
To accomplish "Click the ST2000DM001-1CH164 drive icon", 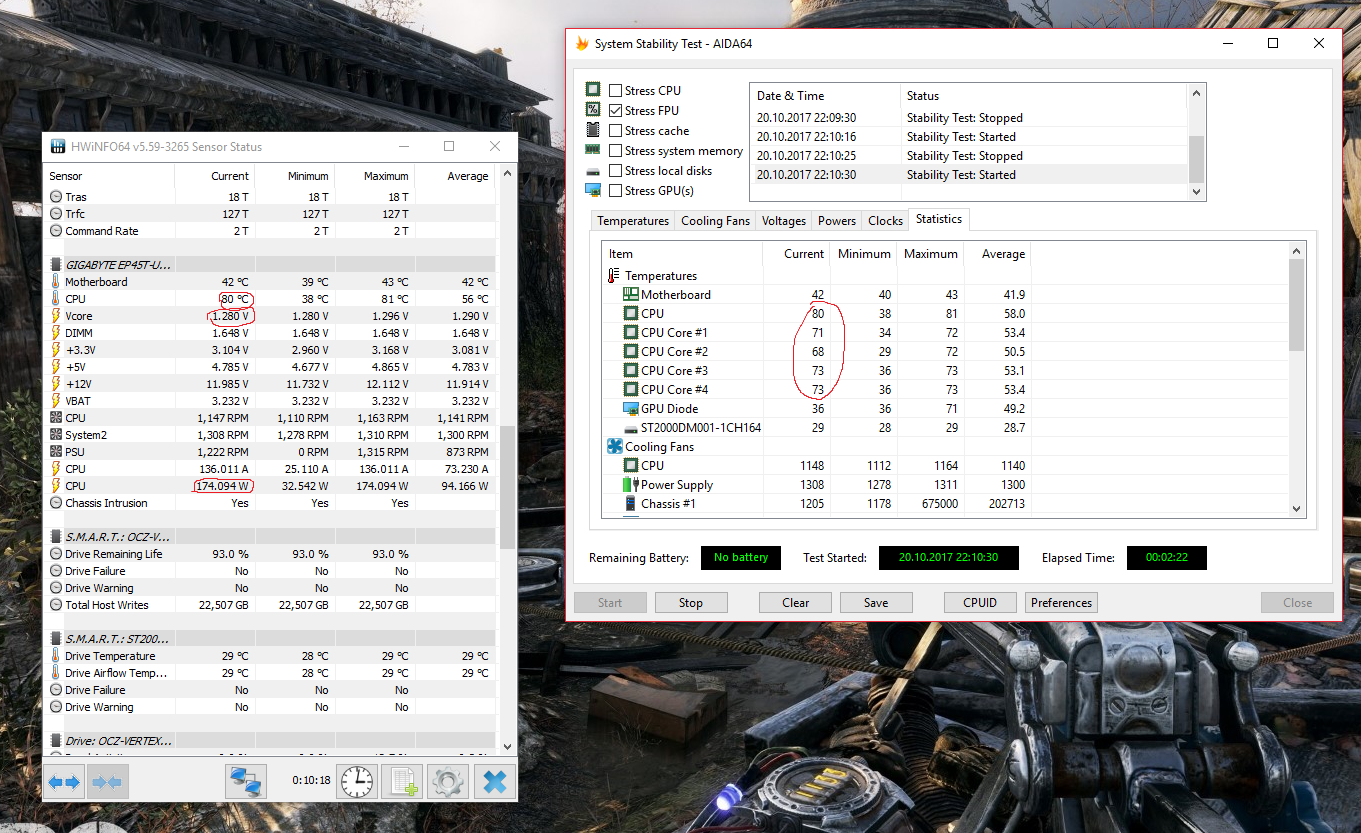I will (x=631, y=428).
